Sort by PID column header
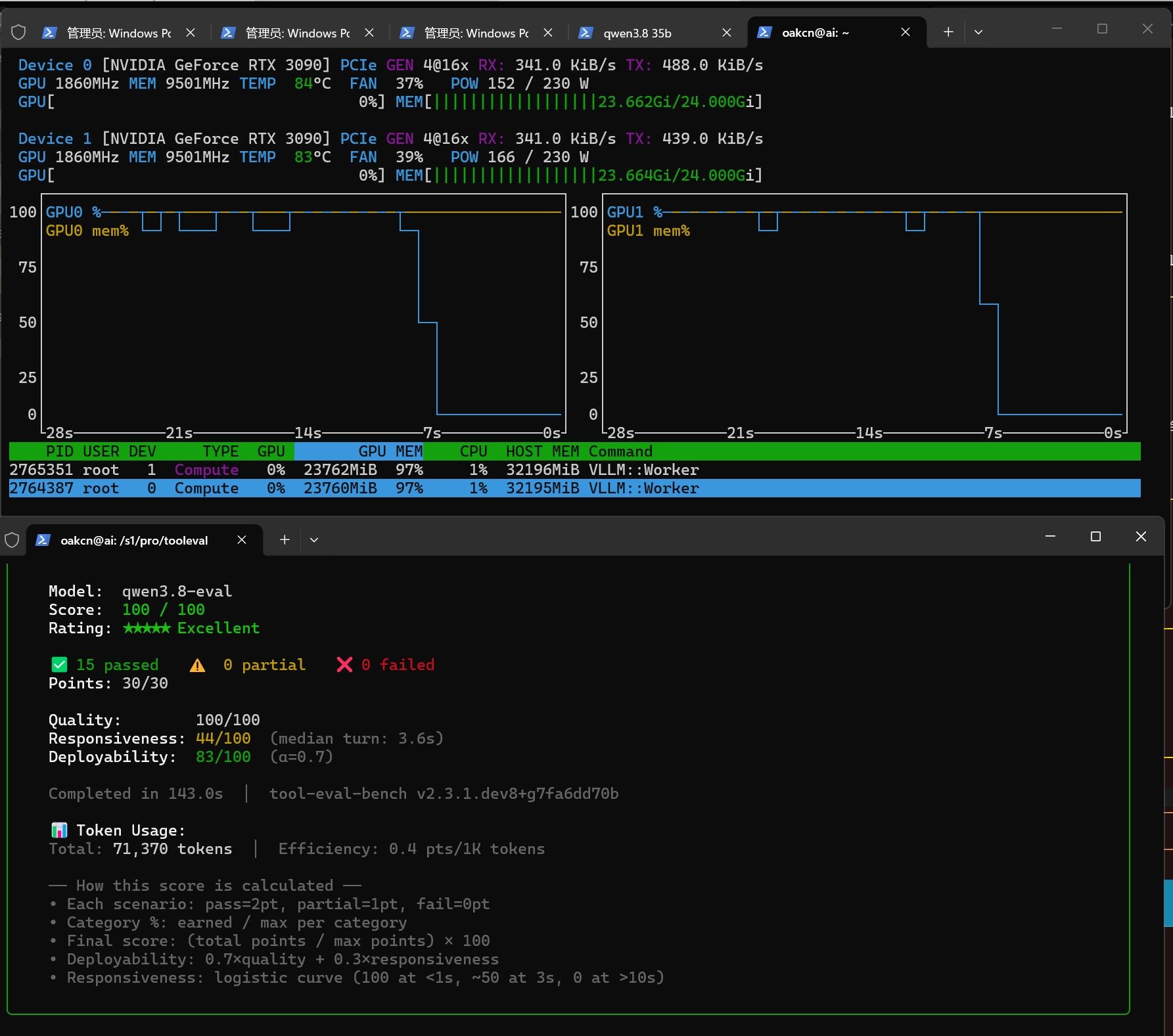Image resolution: width=1173 pixels, height=1036 pixels. (x=59, y=451)
